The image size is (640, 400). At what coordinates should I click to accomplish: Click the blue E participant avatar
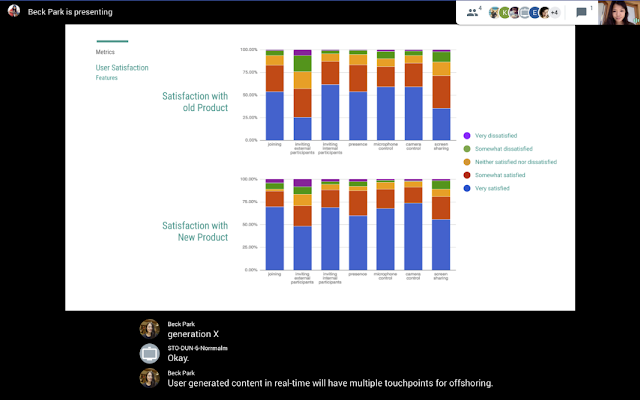point(534,12)
